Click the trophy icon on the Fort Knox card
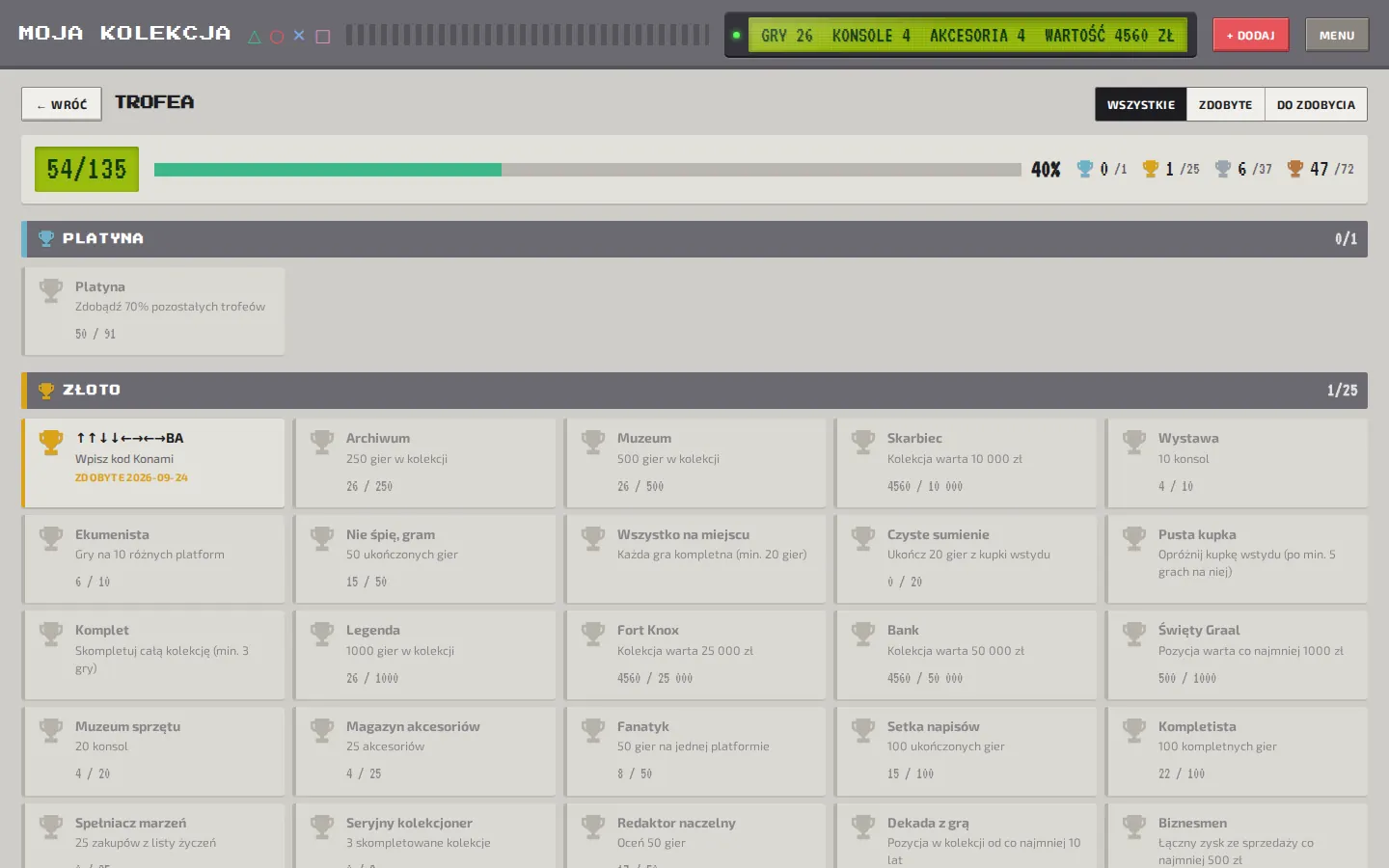 [593, 634]
